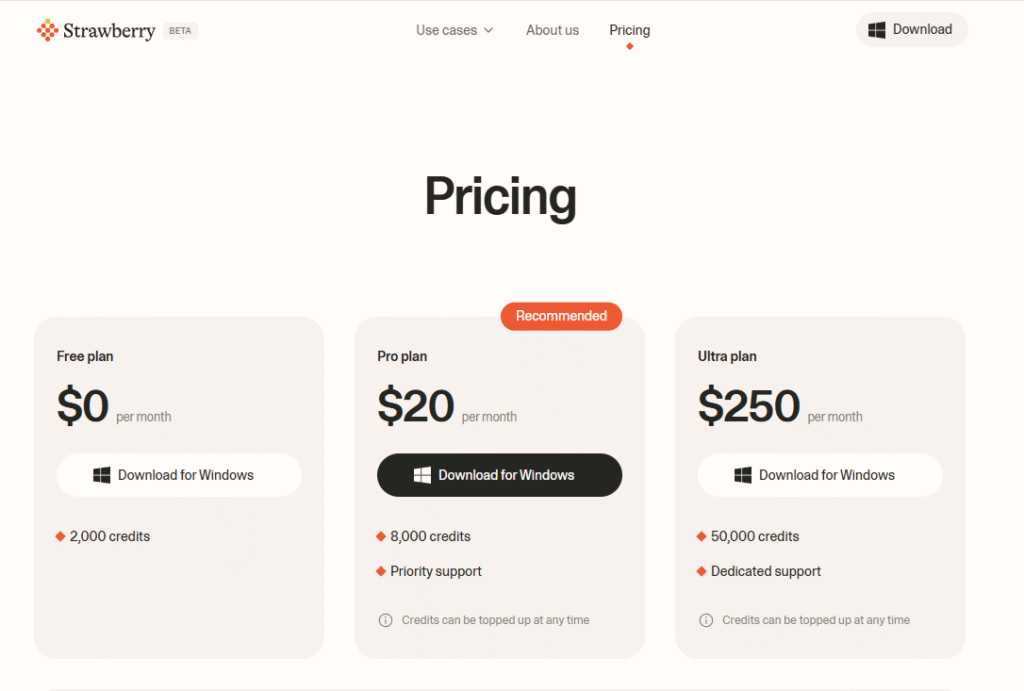Click the Strawberry logo icon
The image size is (1024, 691).
47,30
